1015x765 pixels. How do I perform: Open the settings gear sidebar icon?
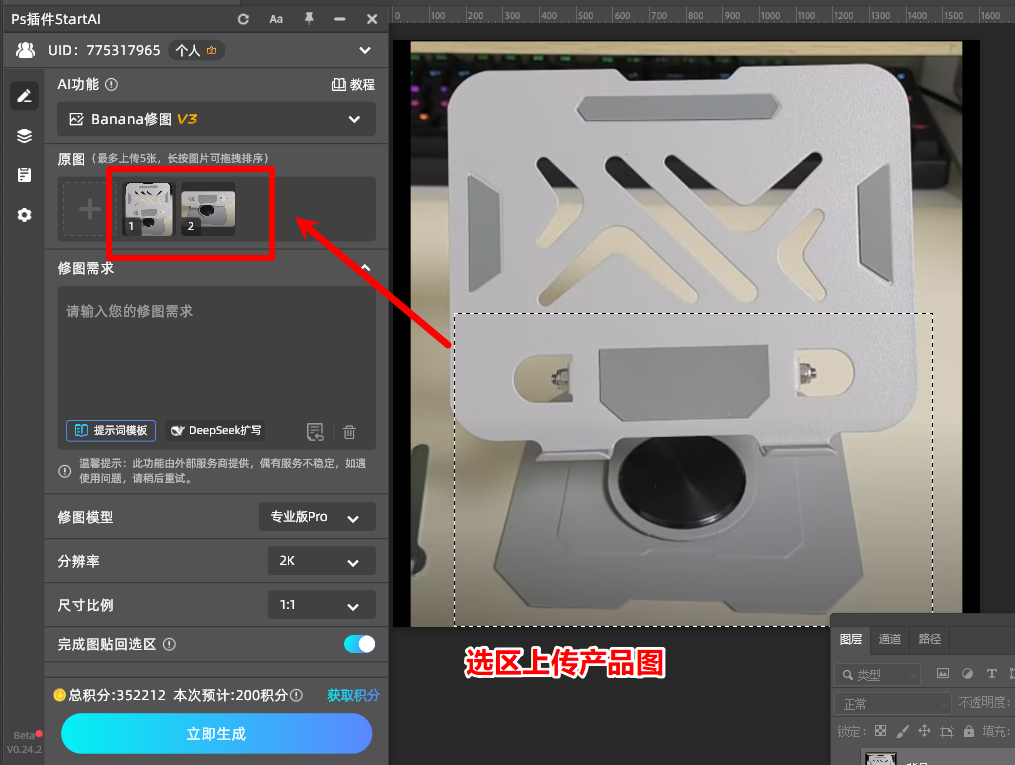click(25, 215)
